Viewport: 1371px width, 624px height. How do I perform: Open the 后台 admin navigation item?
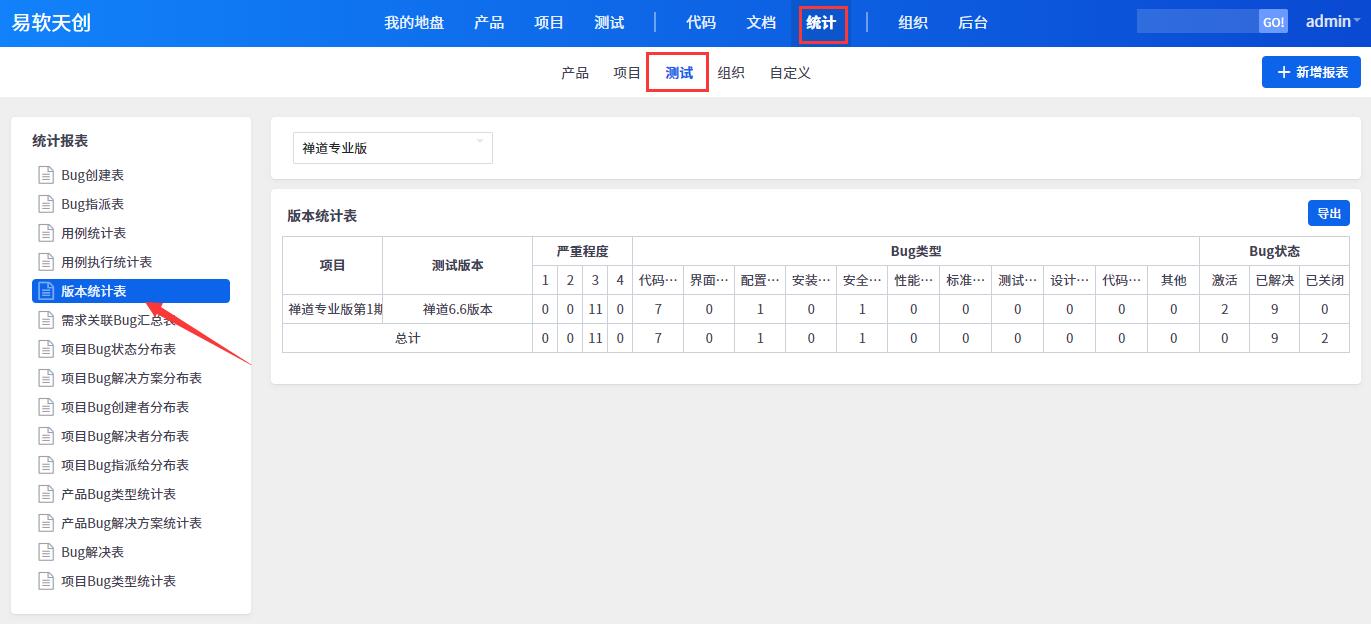[972, 23]
